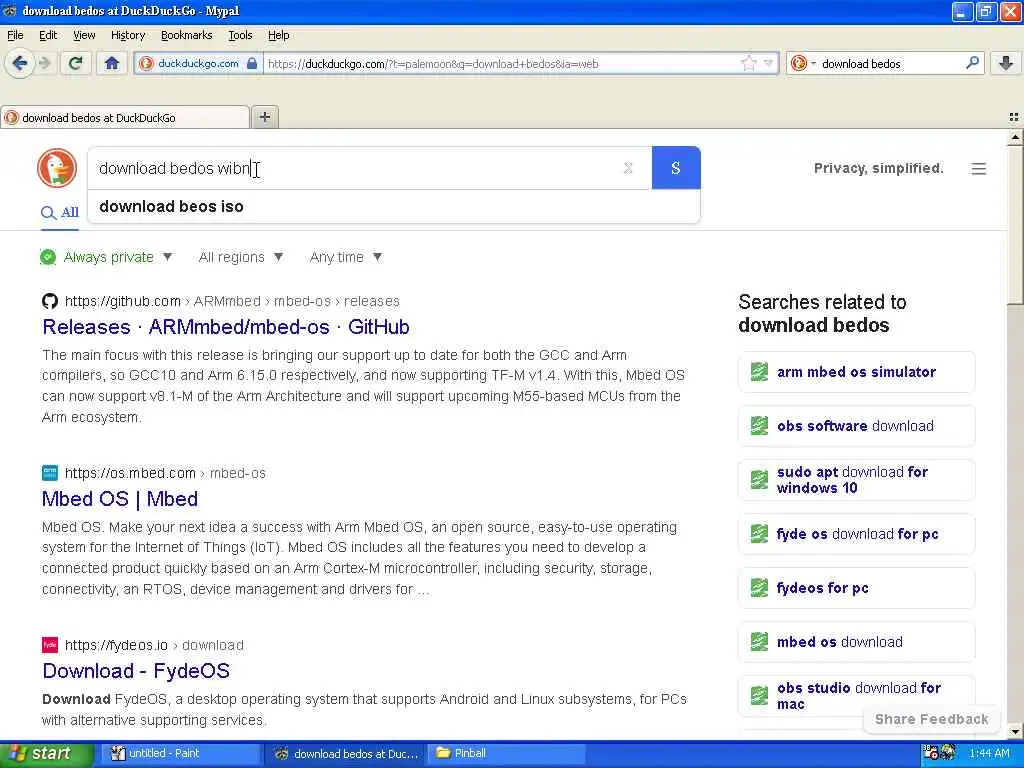Open the History menu
The width and height of the screenshot is (1024, 768).
(x=127, y=35)
